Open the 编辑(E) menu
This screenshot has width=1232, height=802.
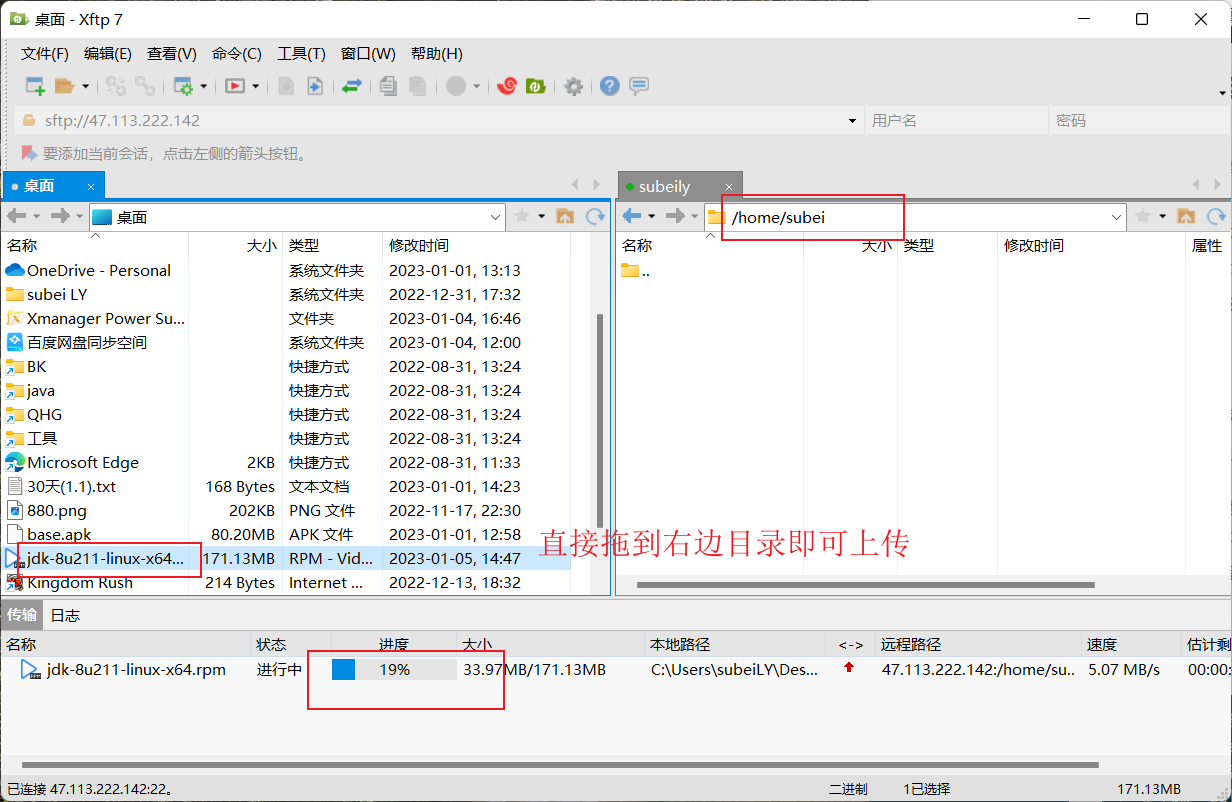point(108,54)
